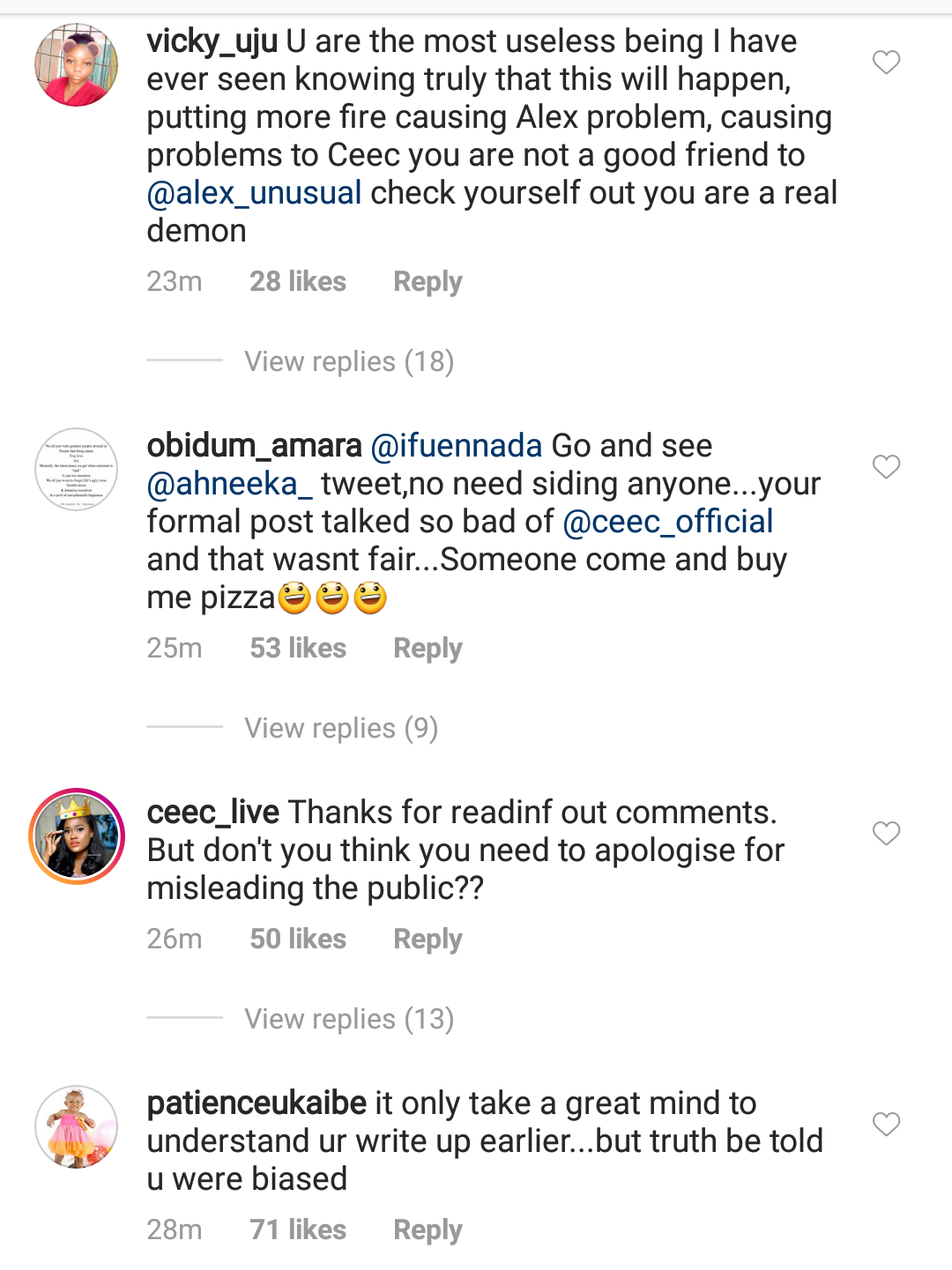This screenshot has width=952, height=1270.
Task: Open vicky_uju's profile picture
Action: coord(77,65)
